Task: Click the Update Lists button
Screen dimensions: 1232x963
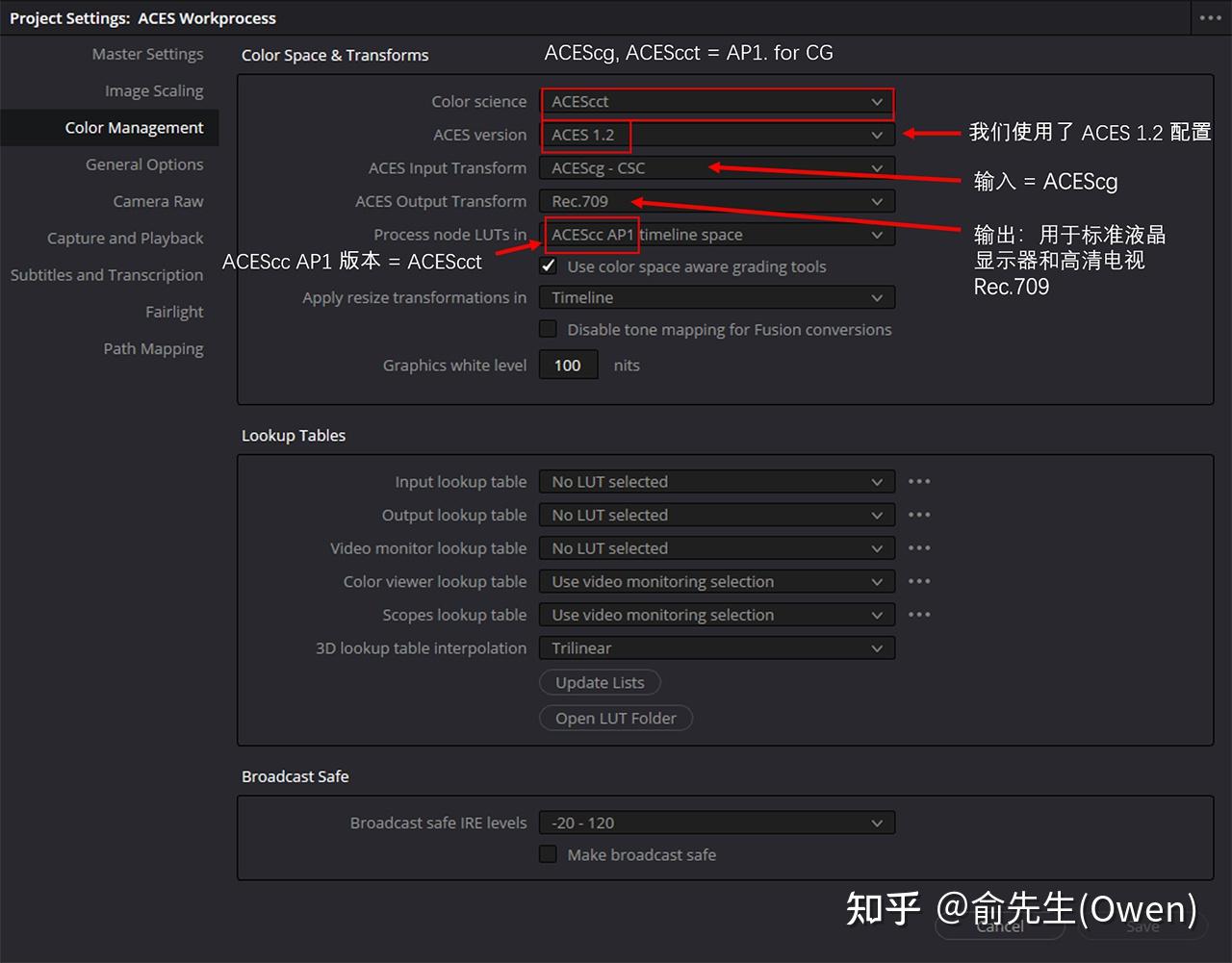Action: [600, 682]
